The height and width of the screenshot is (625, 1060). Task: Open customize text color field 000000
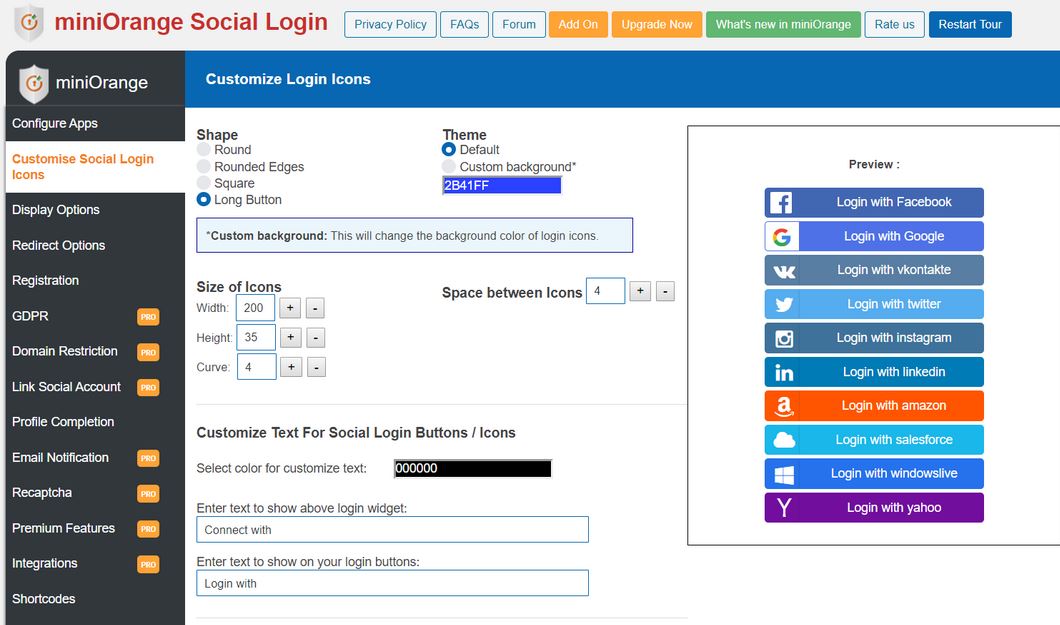473,468
